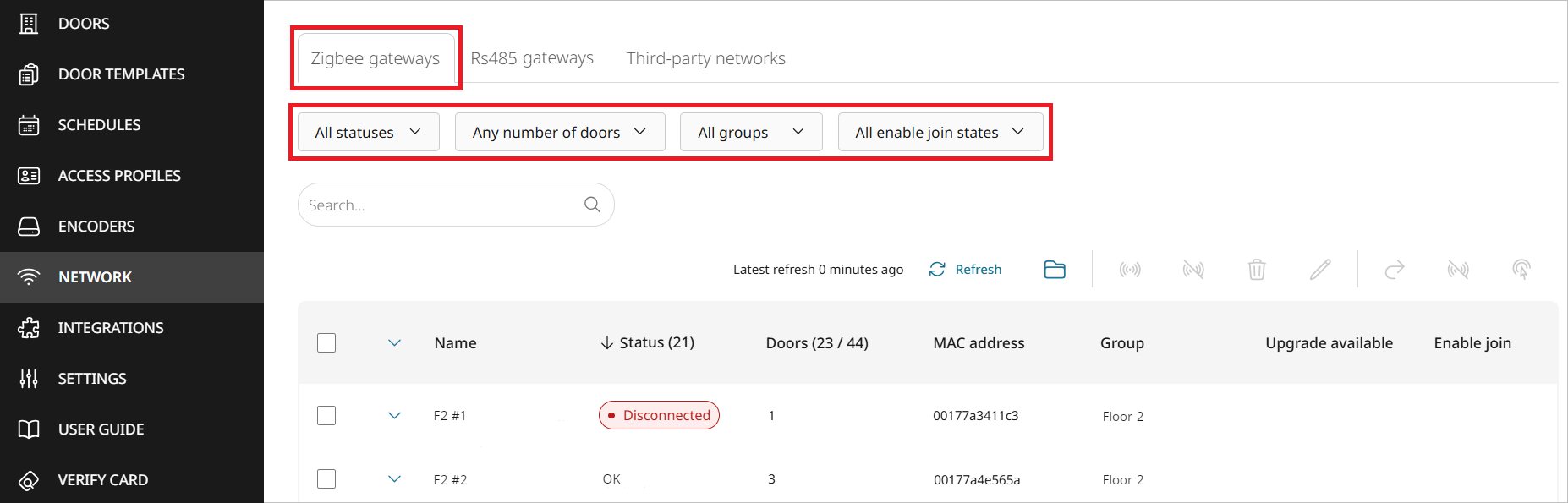The image size is (1568, 503).
Task: Select the checkbox for gateway F2 #2
Action: click(326, 479)
